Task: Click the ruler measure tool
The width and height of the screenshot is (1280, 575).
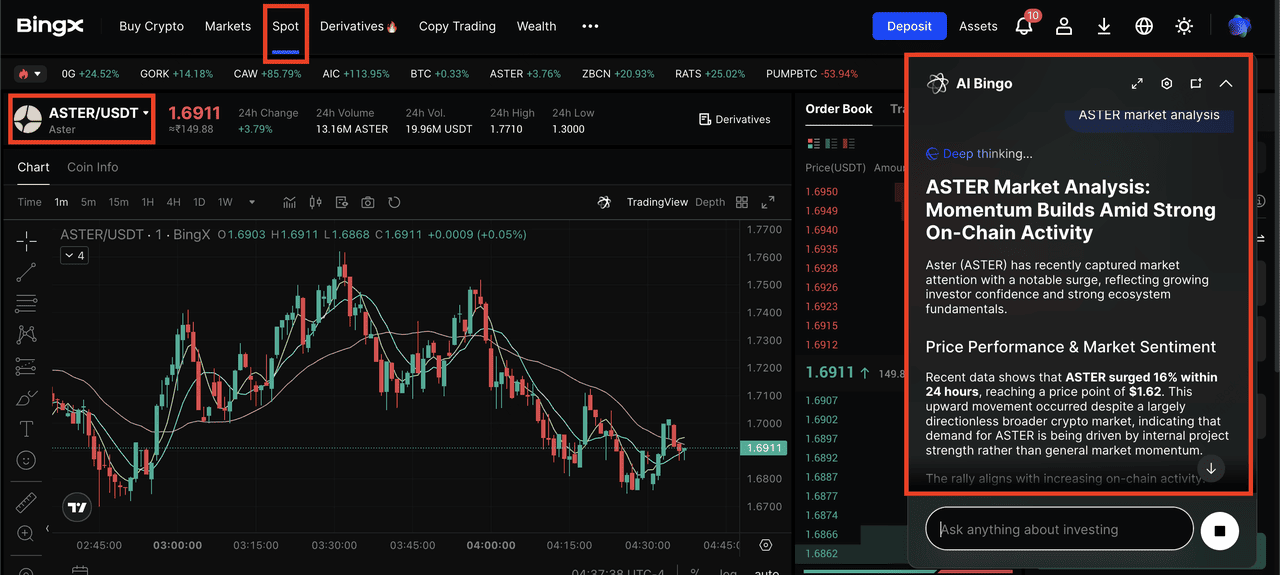Action: (27, 501)
